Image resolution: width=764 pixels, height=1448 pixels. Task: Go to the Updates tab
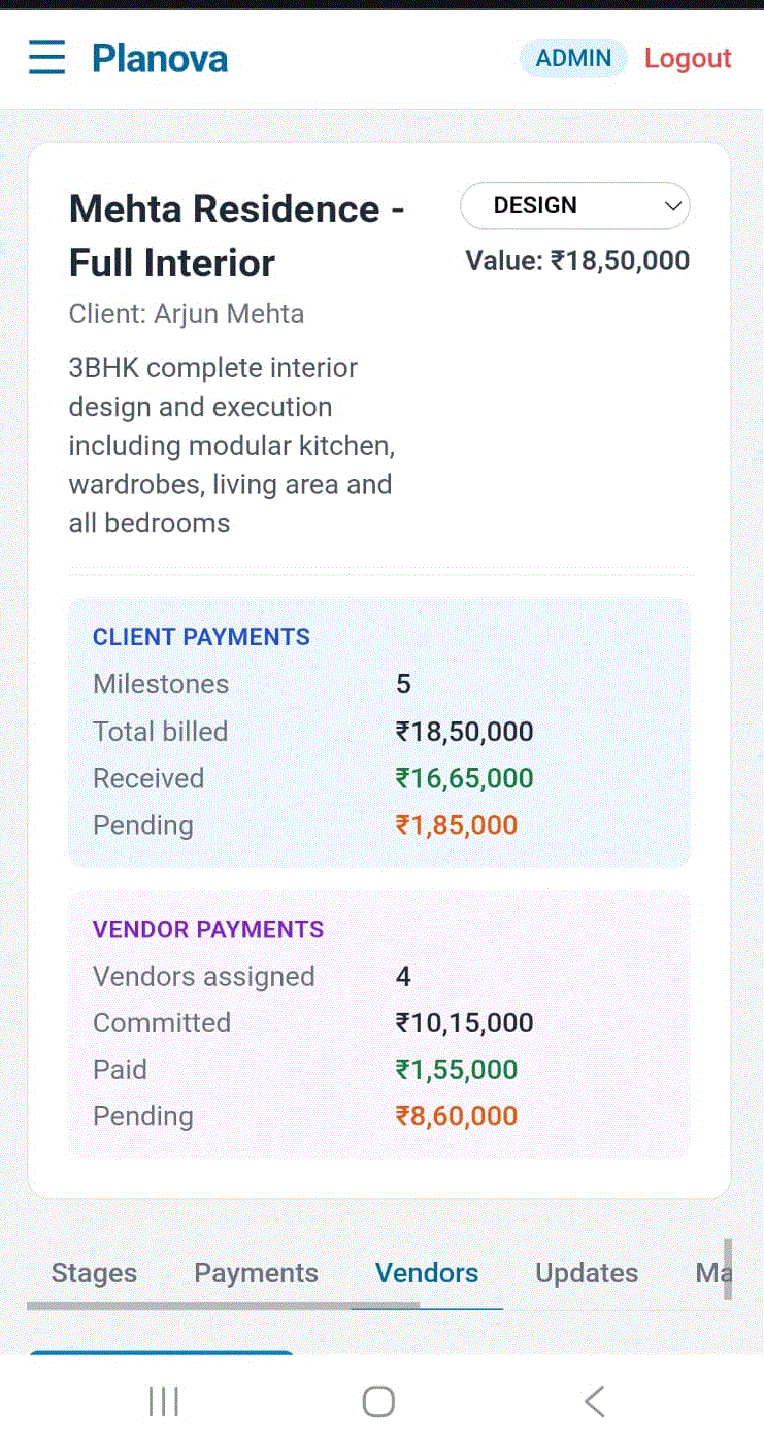pos(587,1273)
